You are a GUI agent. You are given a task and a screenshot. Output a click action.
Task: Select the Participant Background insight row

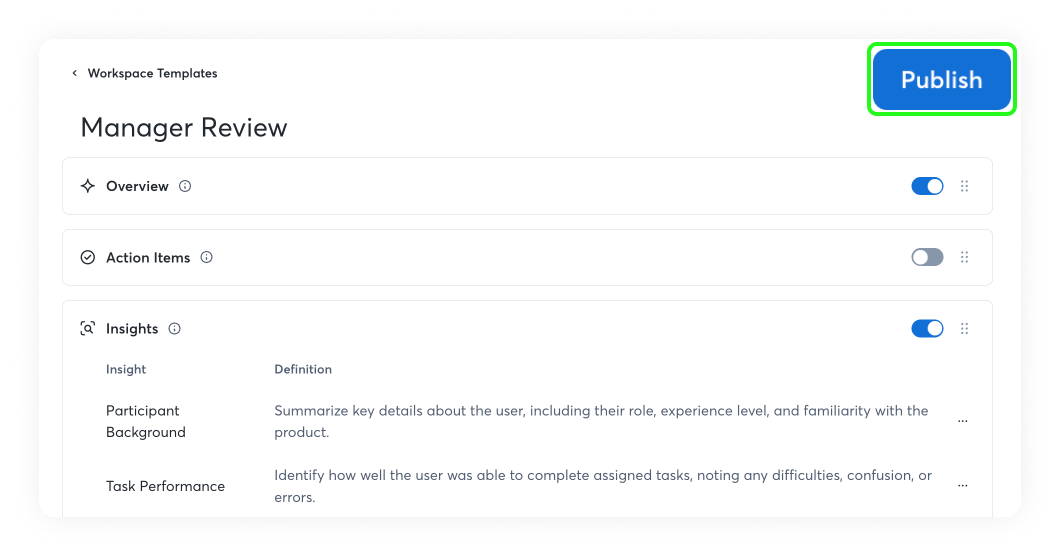[527, 421]
